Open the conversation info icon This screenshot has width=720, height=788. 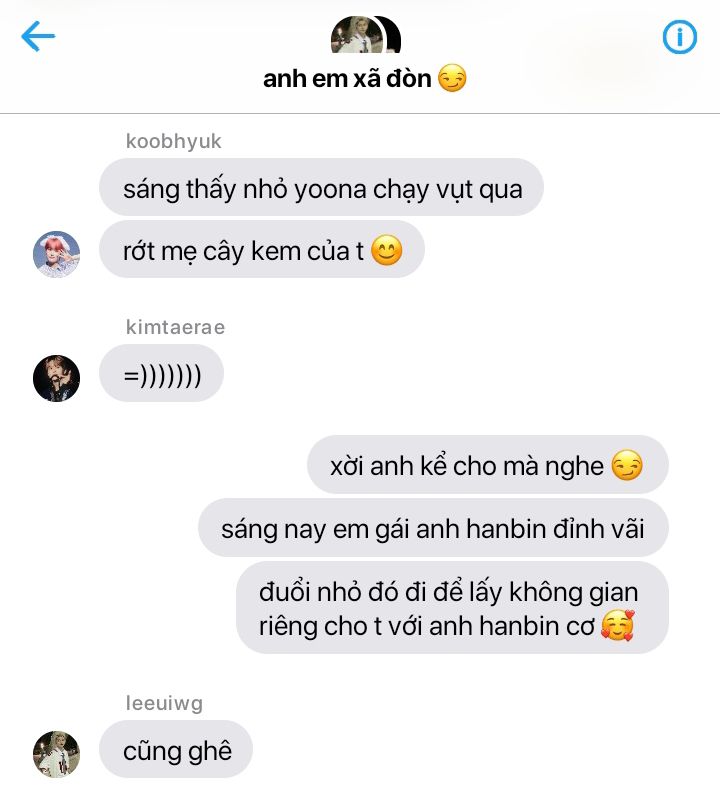click(680, 37)
